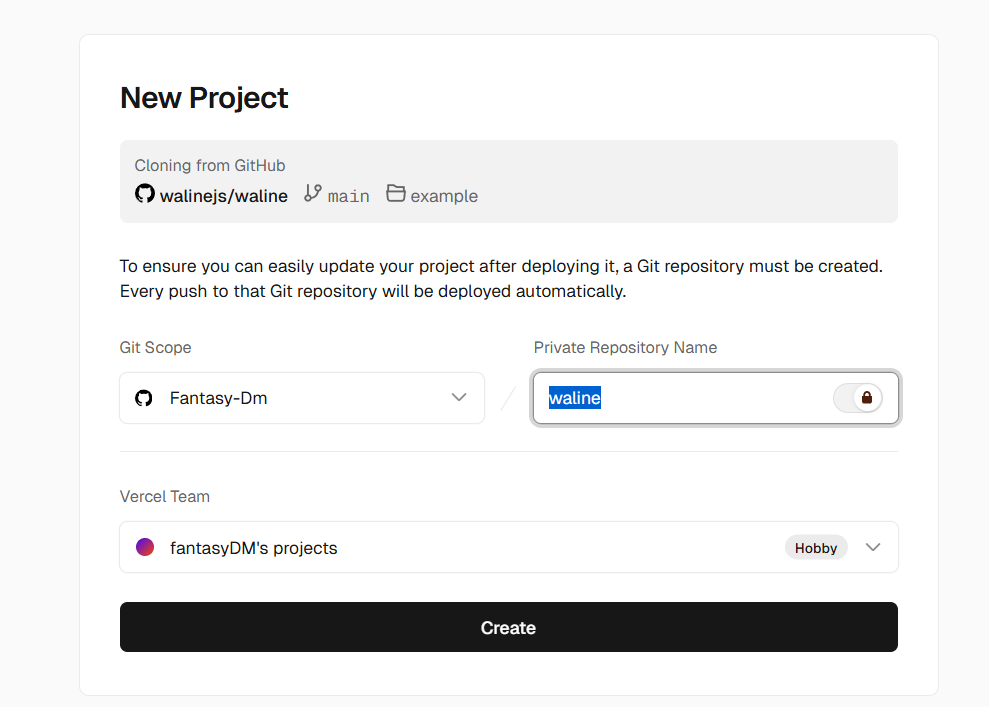Open the Vercel Team chevron arrow
Screen dimensions: 989x707
(x=873, y=547)
